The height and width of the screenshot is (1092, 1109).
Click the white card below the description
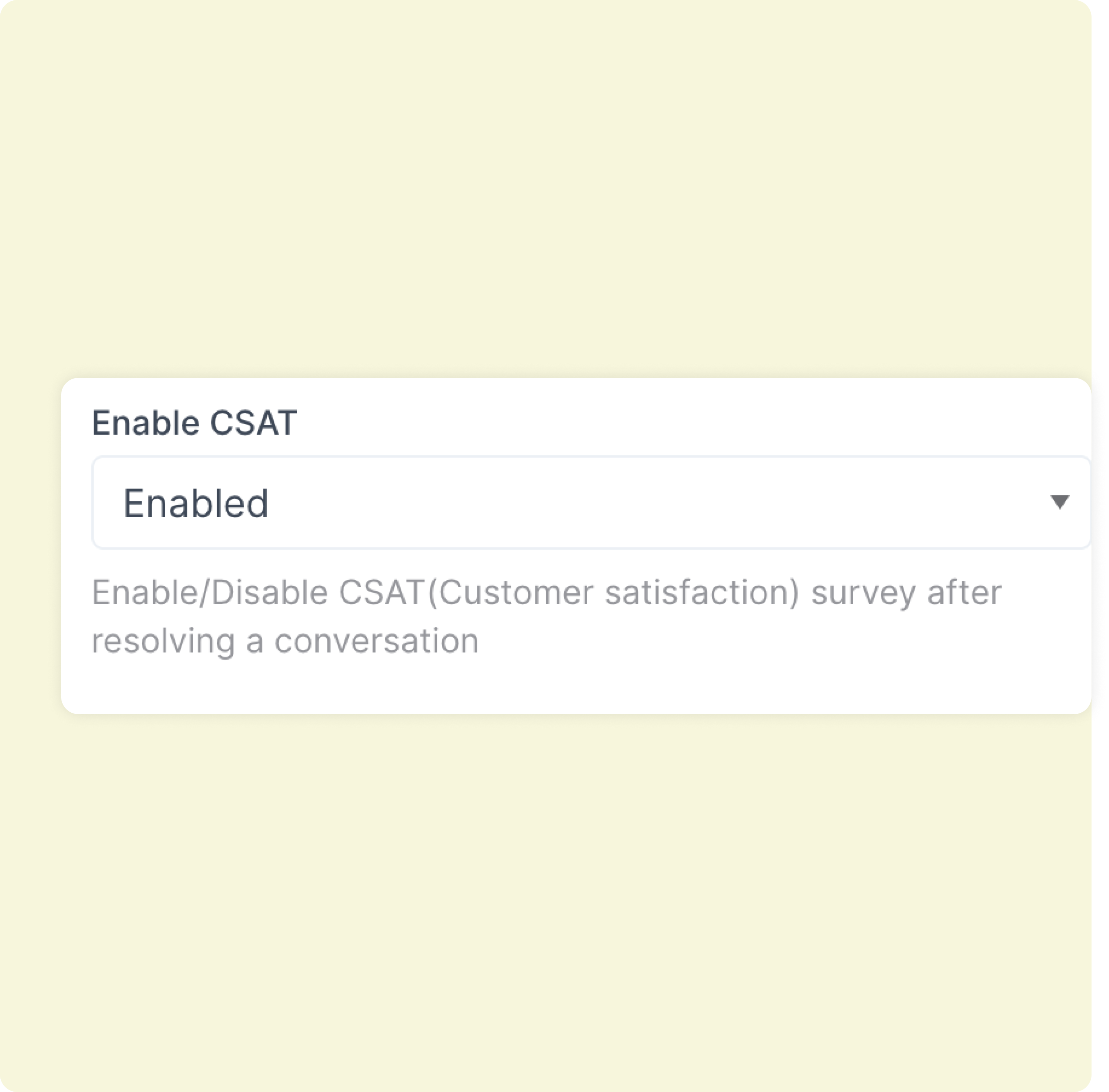[x=573, y=688]
